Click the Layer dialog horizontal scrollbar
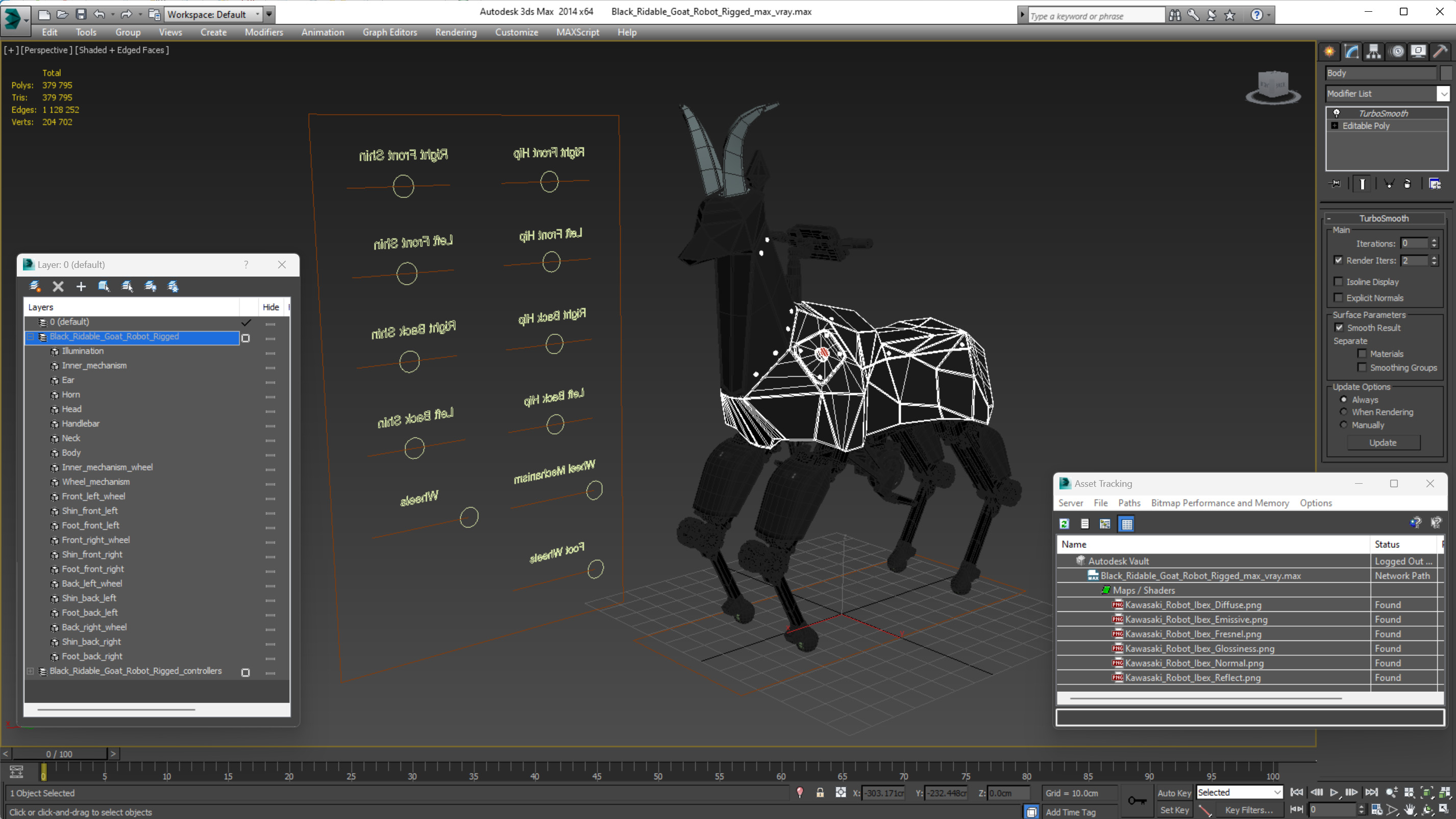This screenshot has height=819, width=1456. coord(116,709)
